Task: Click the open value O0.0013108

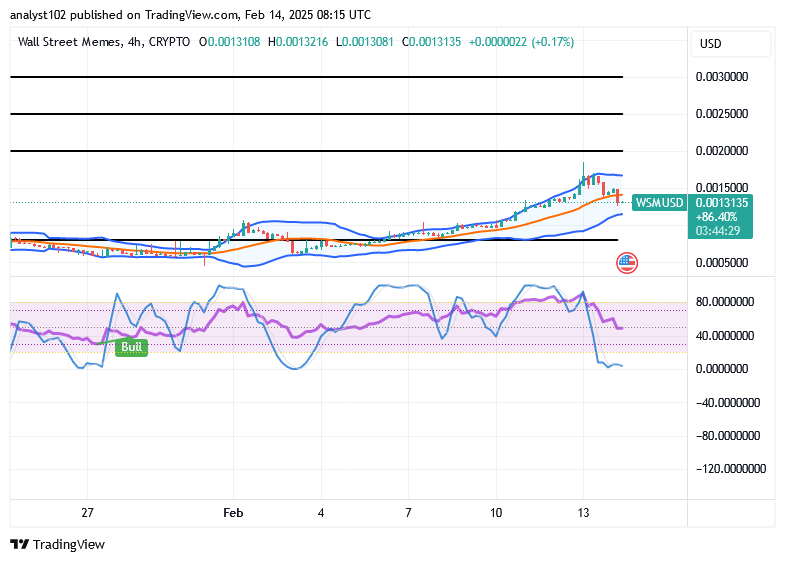Action: click(230, 42)
